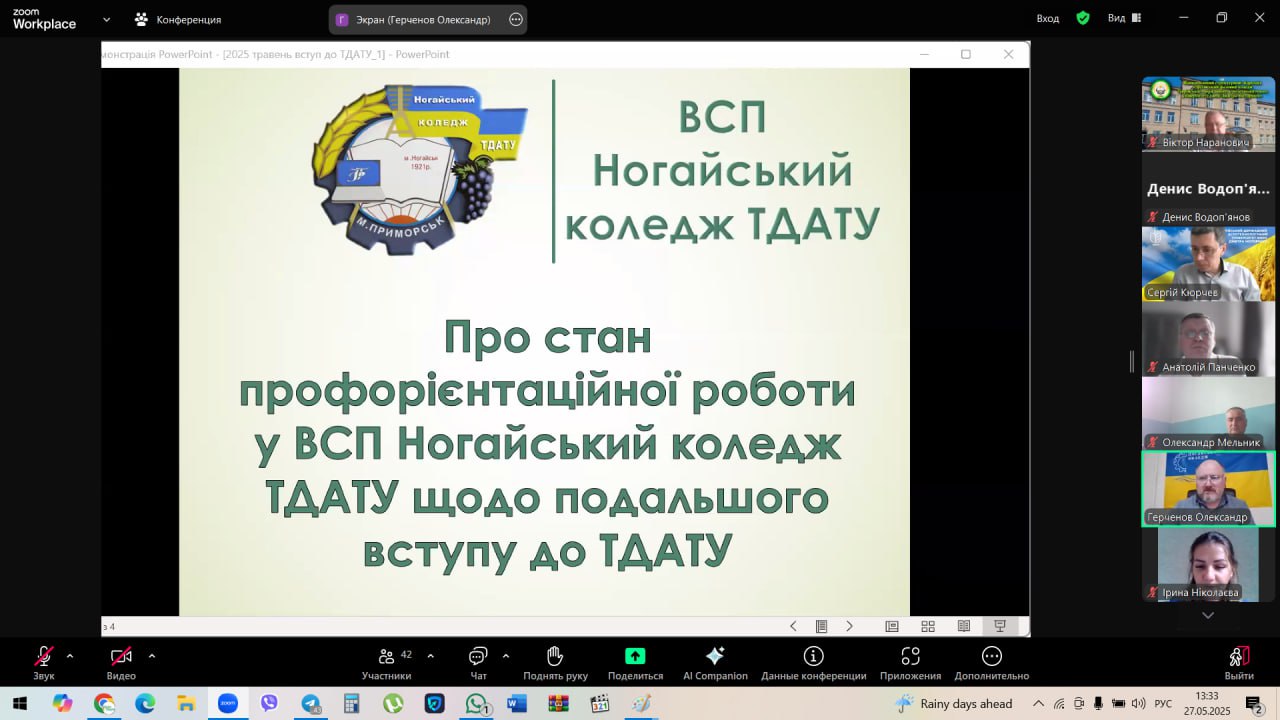Select Віктор Наранович's video thumbnail
This screenshot has height=720, width=1280.
pos(1208,114)
